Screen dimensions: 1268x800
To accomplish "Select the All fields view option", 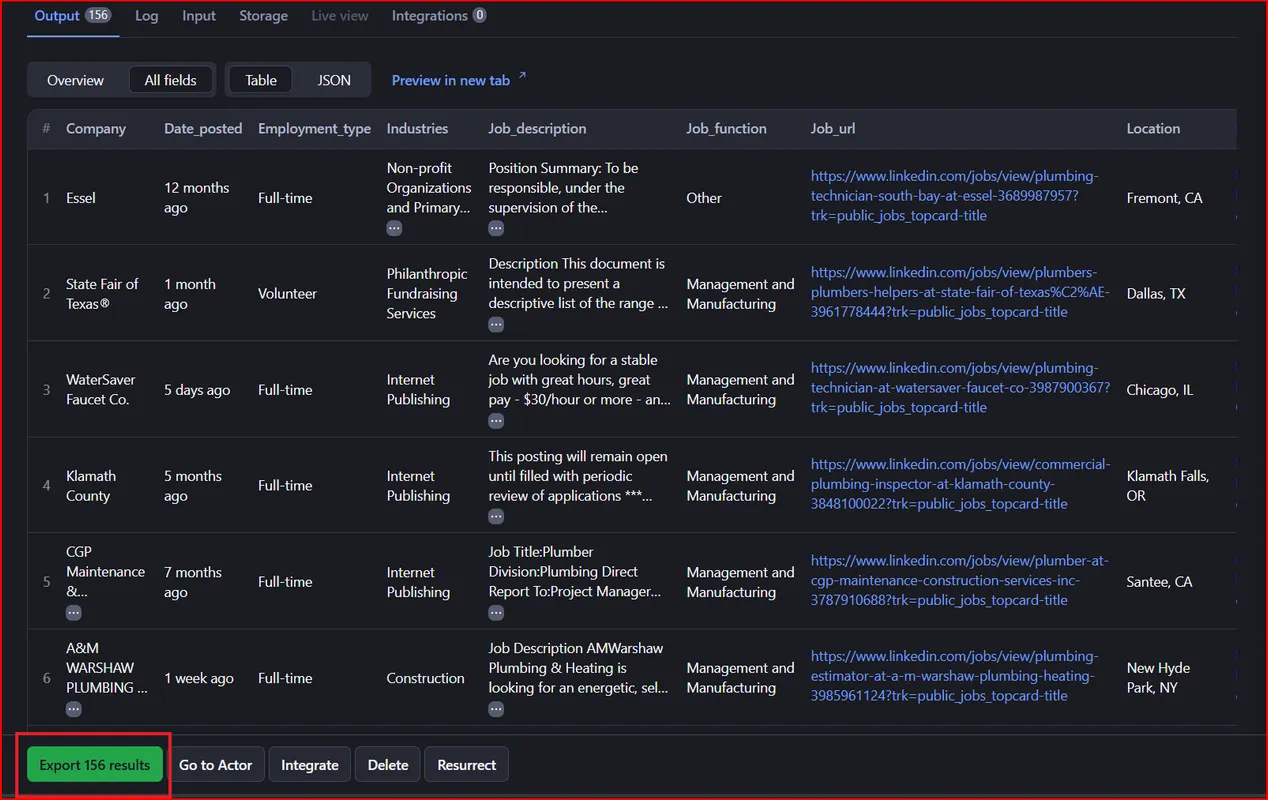I will coord(171,80).
